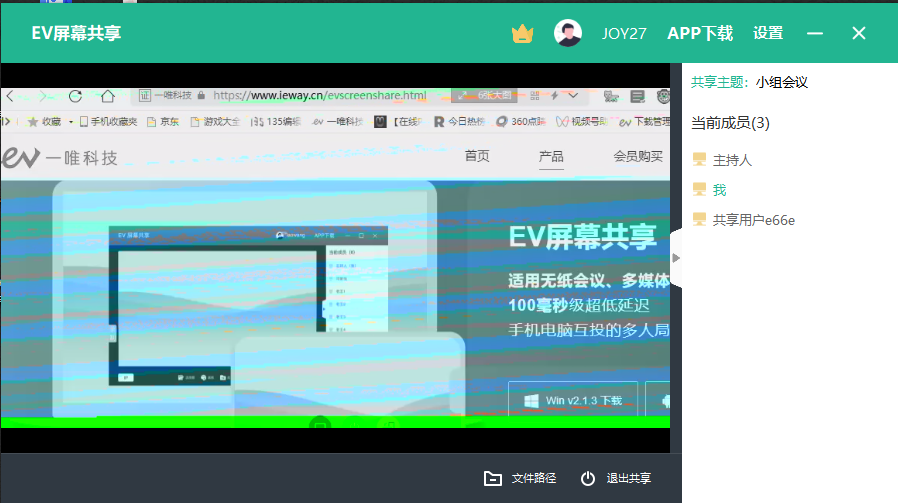Click the 文件路径 folder icon
898x503 pixels.
point(492,478)
